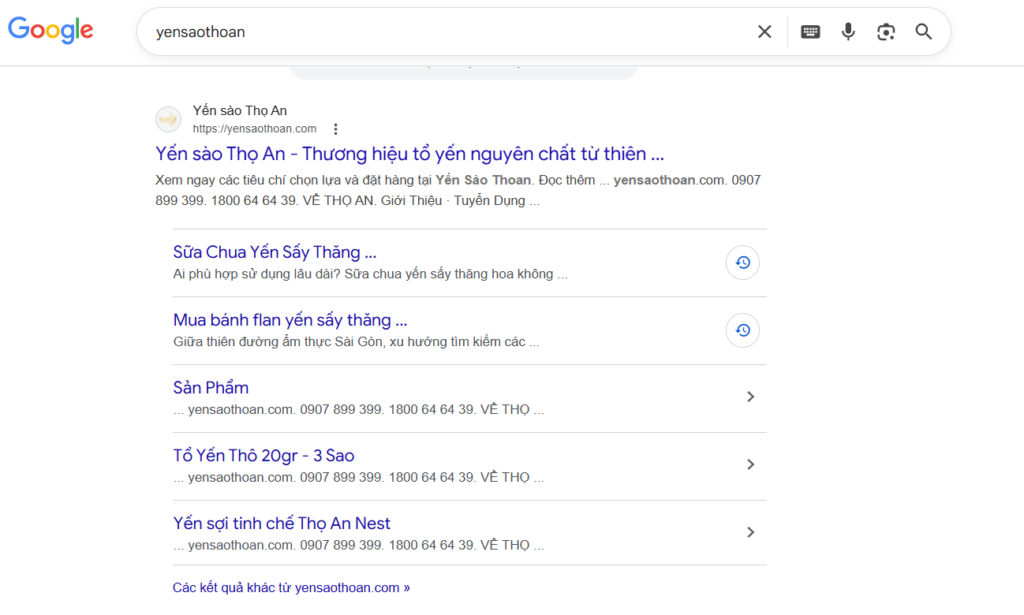Open Google Lens image search
The height and width of the screenshot is (615, 1024).
point(886,31)
